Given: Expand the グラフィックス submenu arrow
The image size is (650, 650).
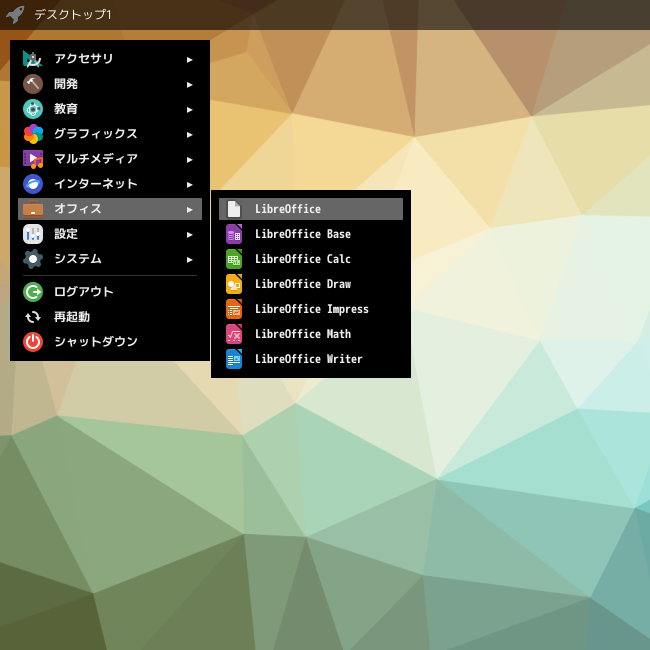Looking at the screenshot, I should point(189,135).
